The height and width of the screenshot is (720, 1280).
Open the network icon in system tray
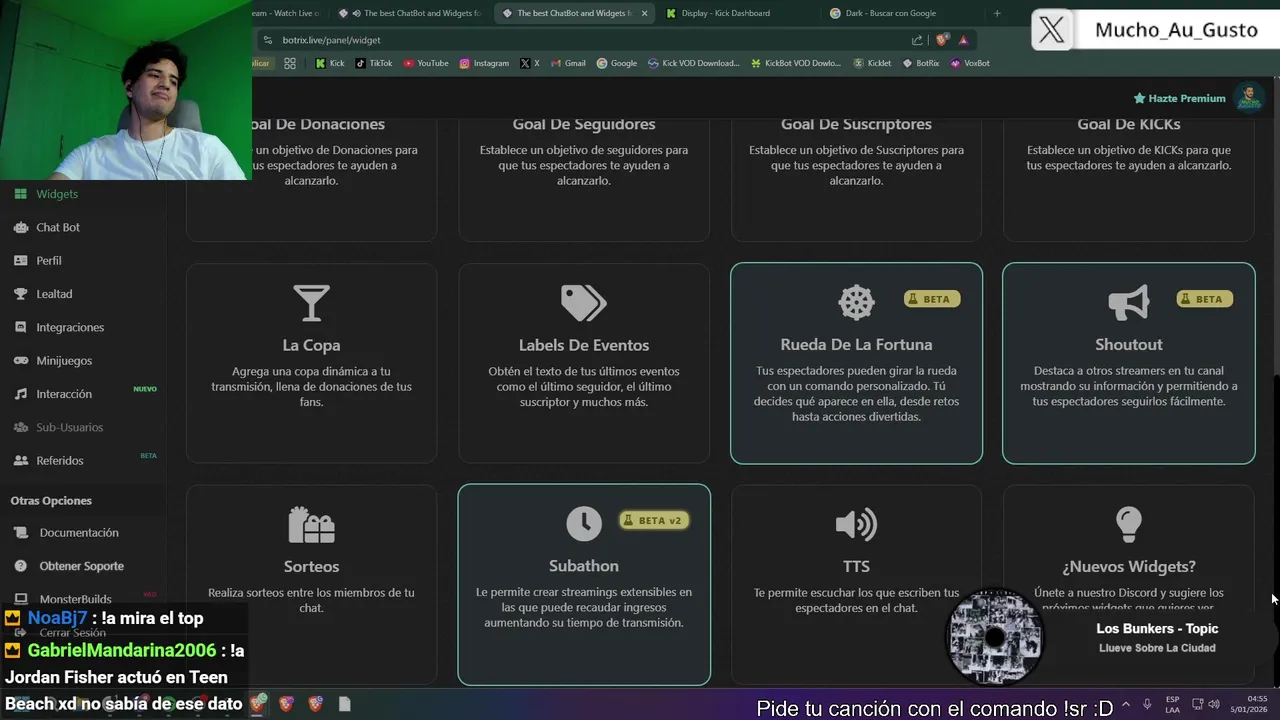(1197, 704)
